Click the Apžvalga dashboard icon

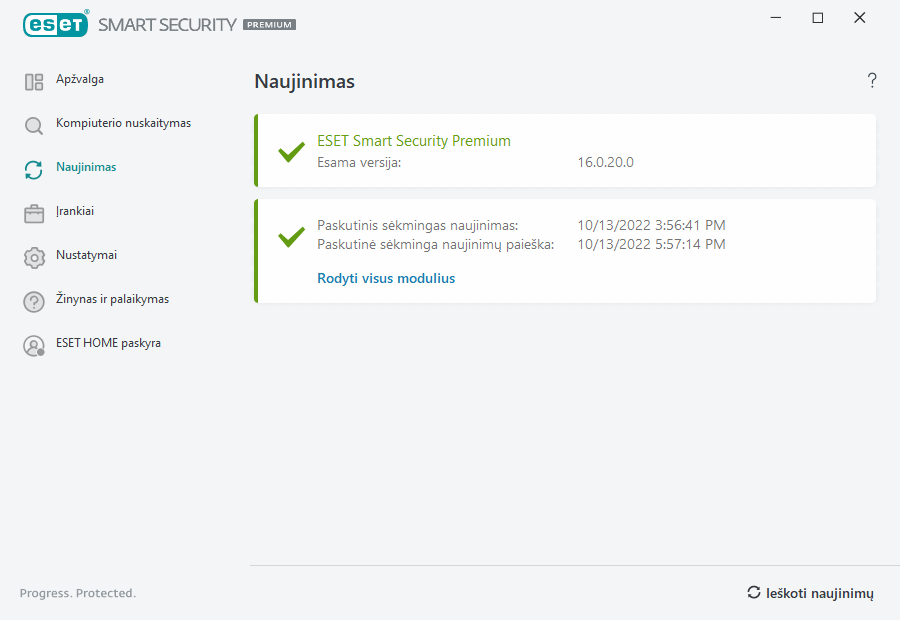tap(34, 82)
